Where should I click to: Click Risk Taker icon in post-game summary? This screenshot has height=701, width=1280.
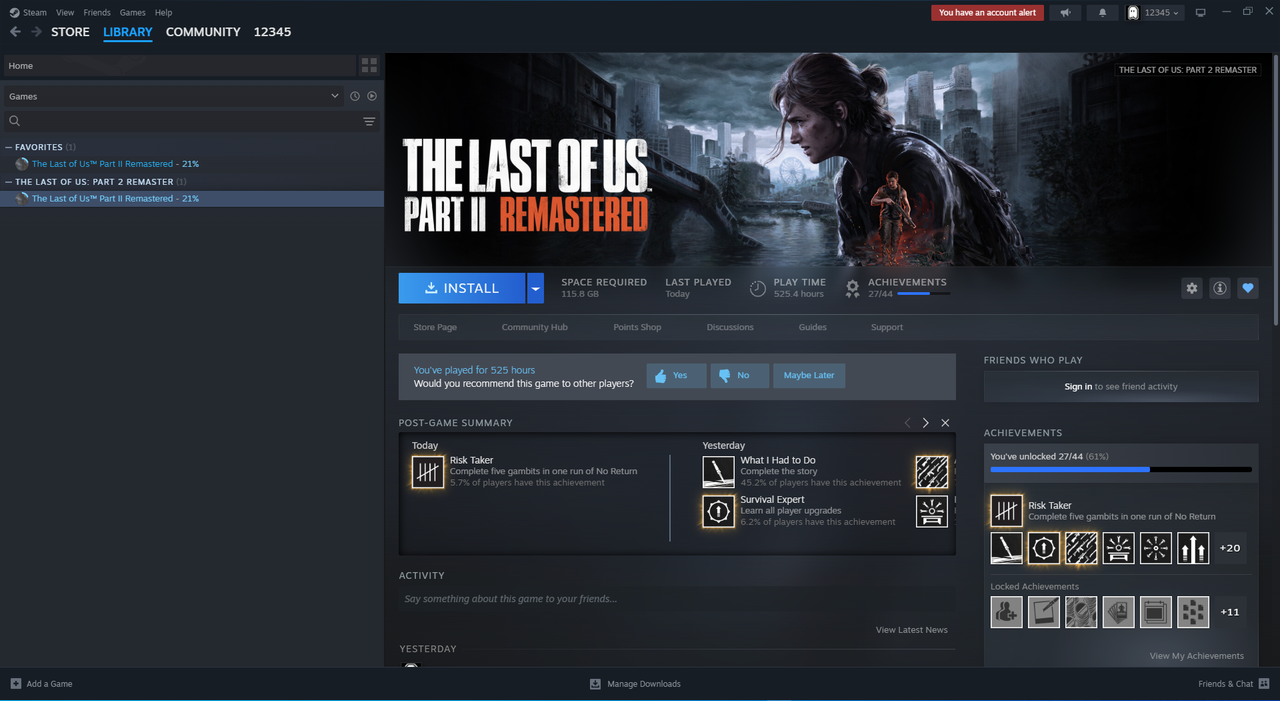428,472
